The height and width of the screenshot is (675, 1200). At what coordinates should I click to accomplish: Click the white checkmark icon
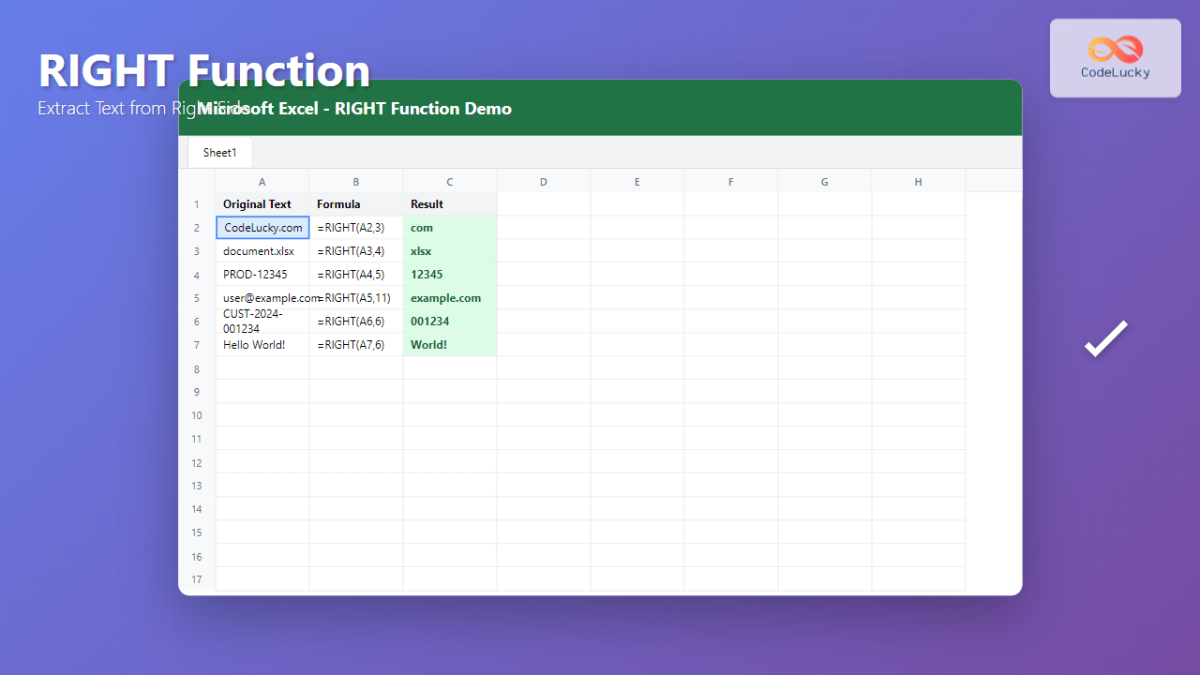(1104, 340)
